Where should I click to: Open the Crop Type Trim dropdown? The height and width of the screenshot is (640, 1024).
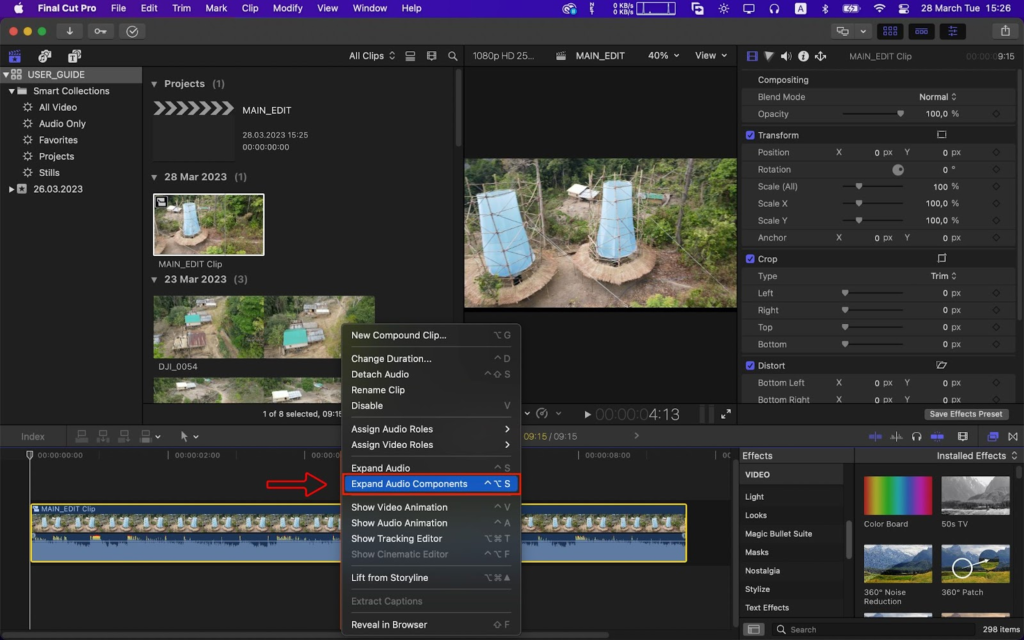click(x=943, y=276)
